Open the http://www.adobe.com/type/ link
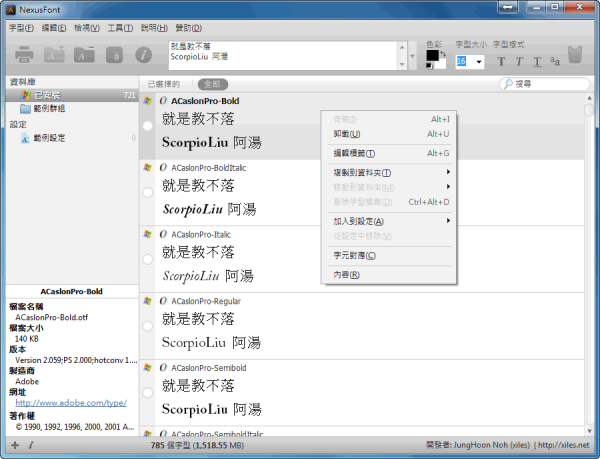 coord(71,403)
